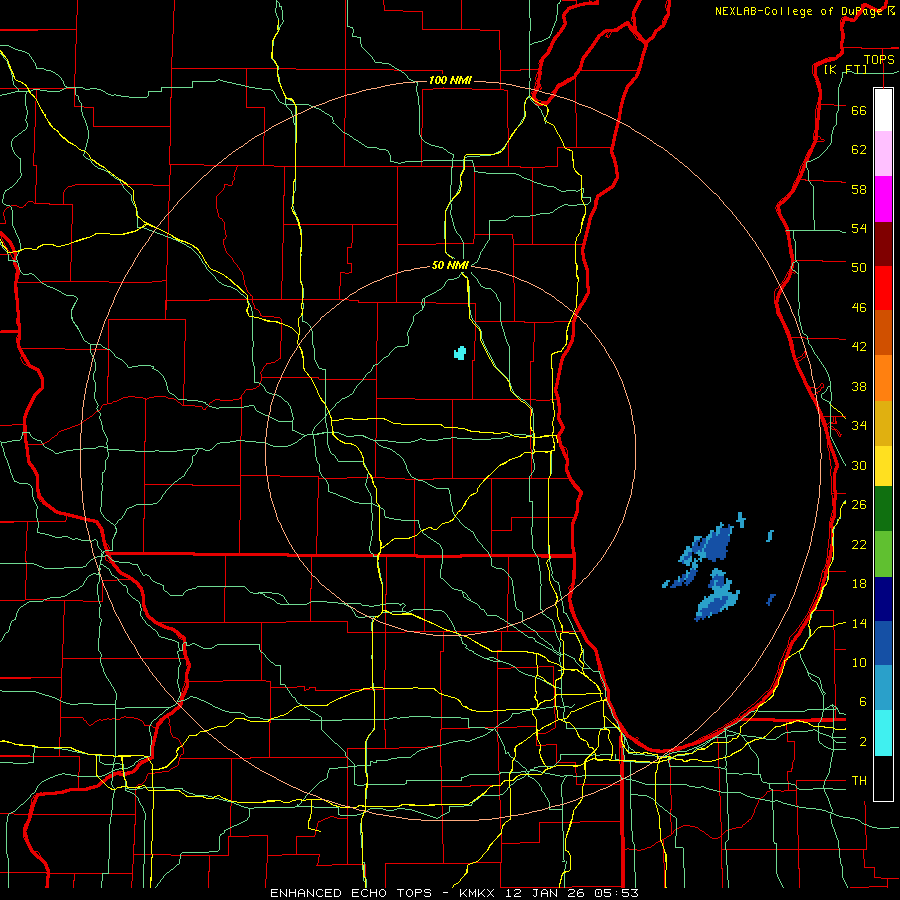900x900 pixels.
Task: Select the 54 legend scale label
Action: pos(859,228)
